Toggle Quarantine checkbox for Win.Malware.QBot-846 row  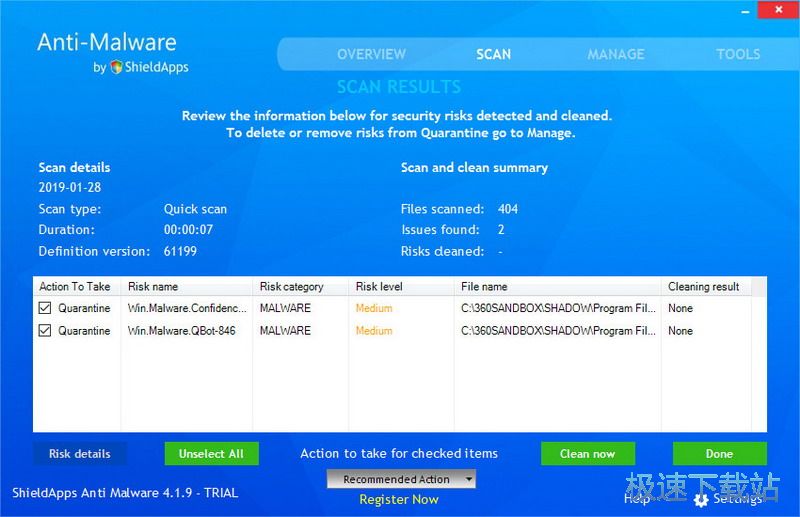pyautogui.click(x=45, y=330)
